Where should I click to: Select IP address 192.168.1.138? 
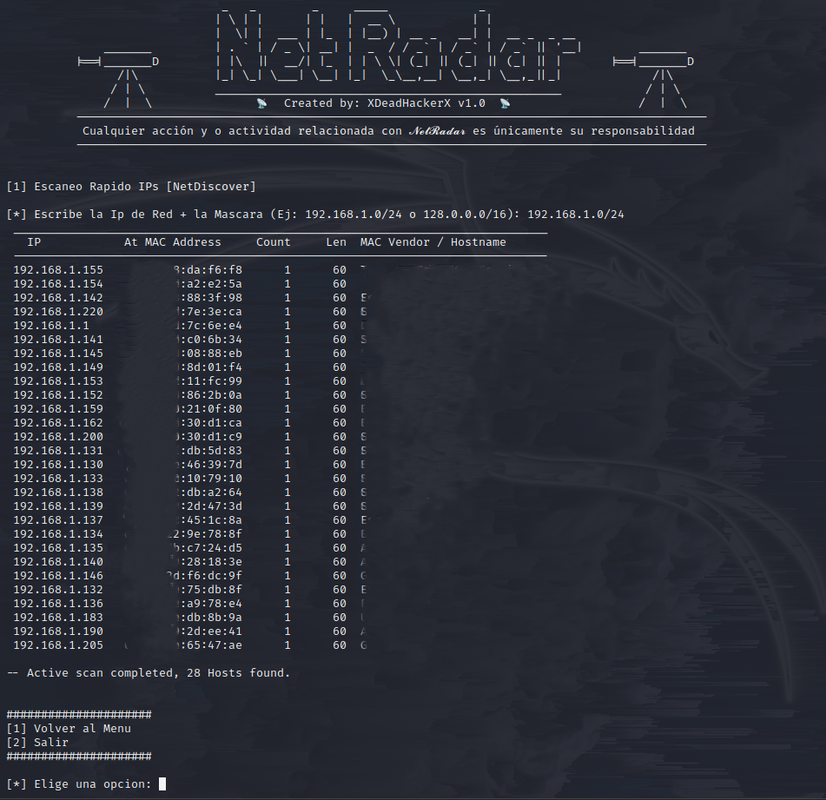(x=58, y=492)
